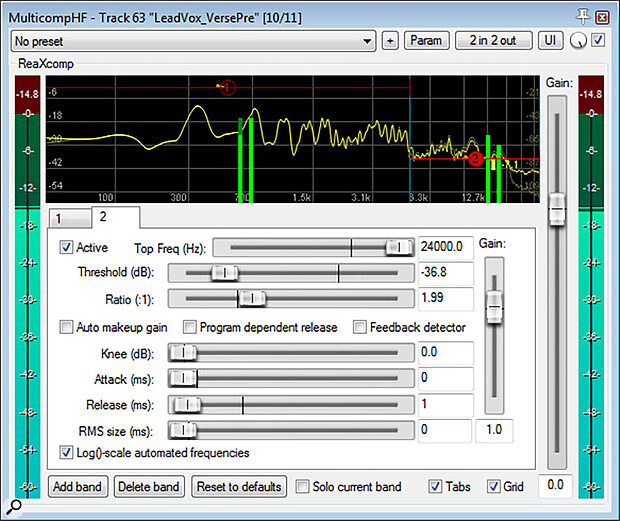Screen dimensions: 620x521
Task: Click Reset to defaults
Action: (x=238, y=487)
